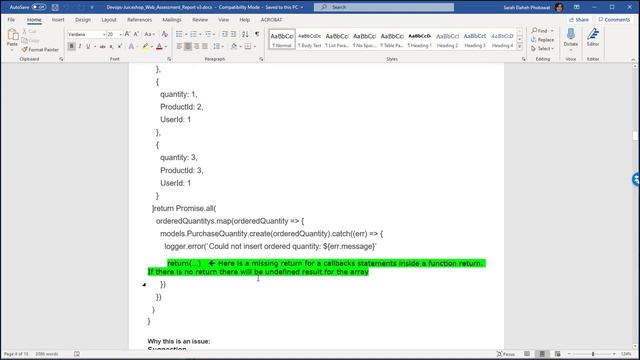This screenshot has width=640, height=360.
Task: Open the Bullets list dropdown arrow
Action: pyautogui.click(x=186, y=34)
